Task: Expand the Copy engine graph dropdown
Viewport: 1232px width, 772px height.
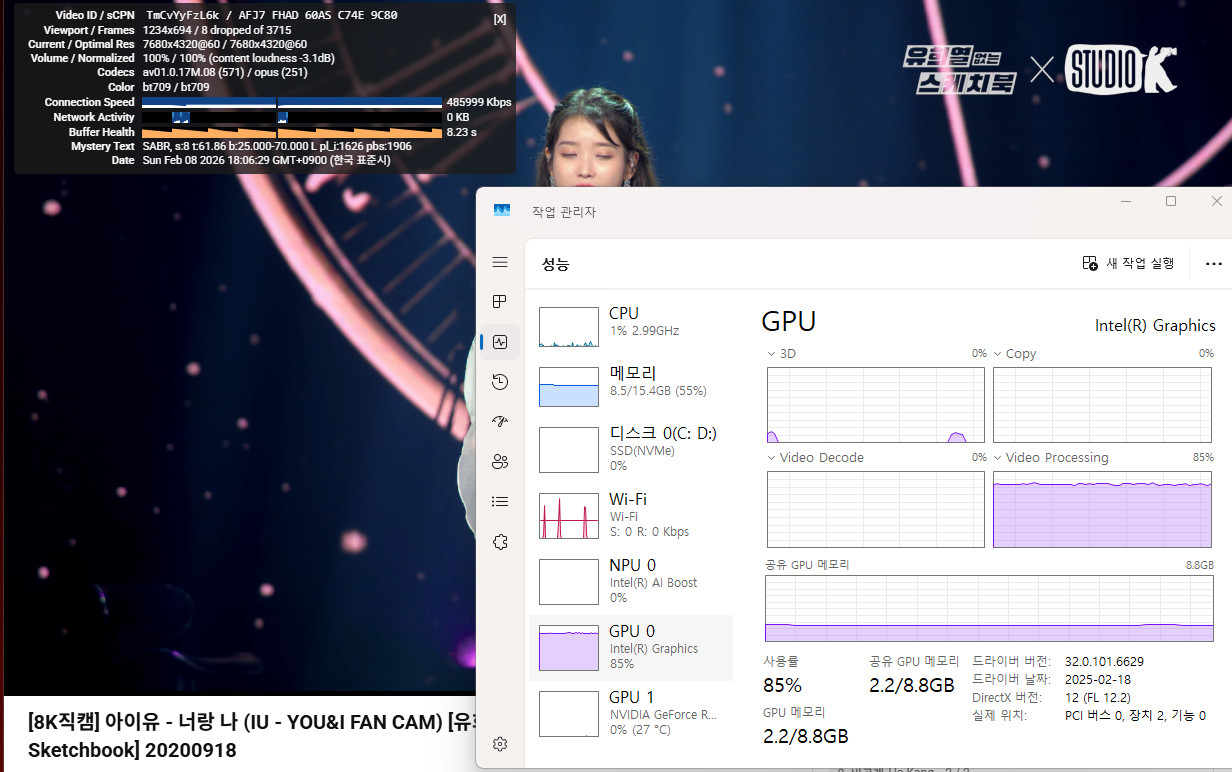Action: click(x=998, y=354)
